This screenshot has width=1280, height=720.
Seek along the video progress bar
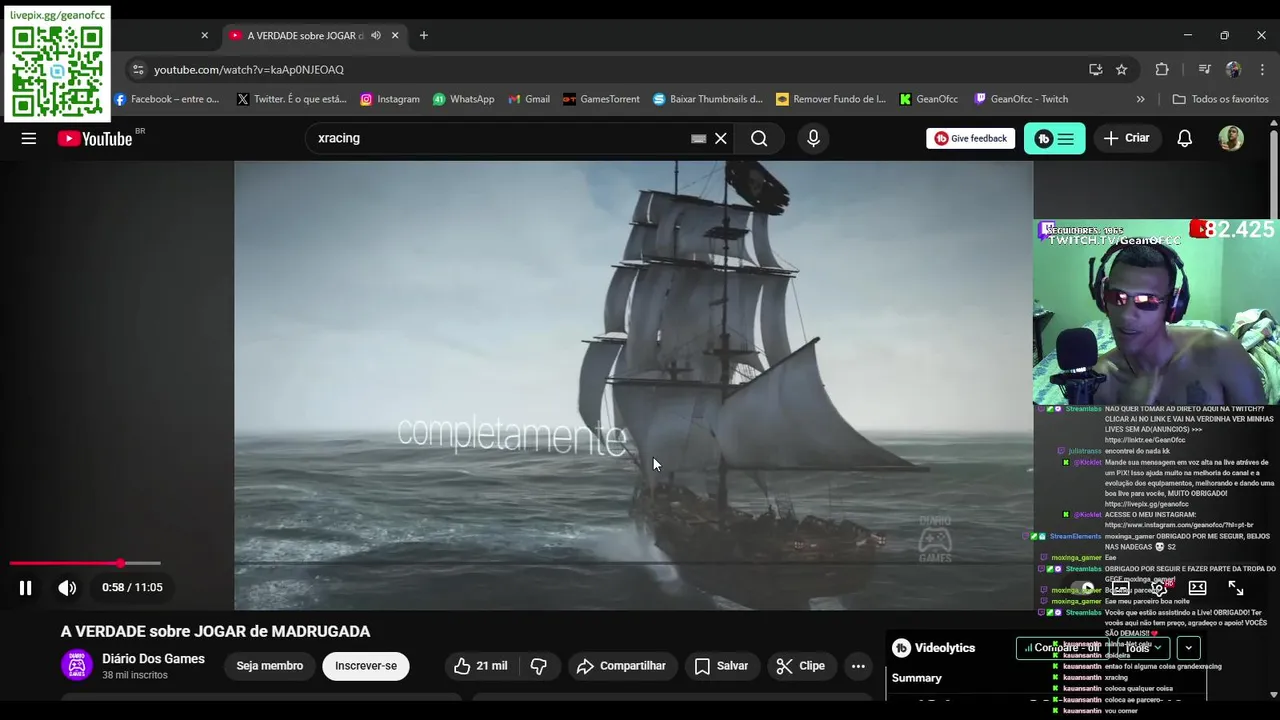(85, 564)
